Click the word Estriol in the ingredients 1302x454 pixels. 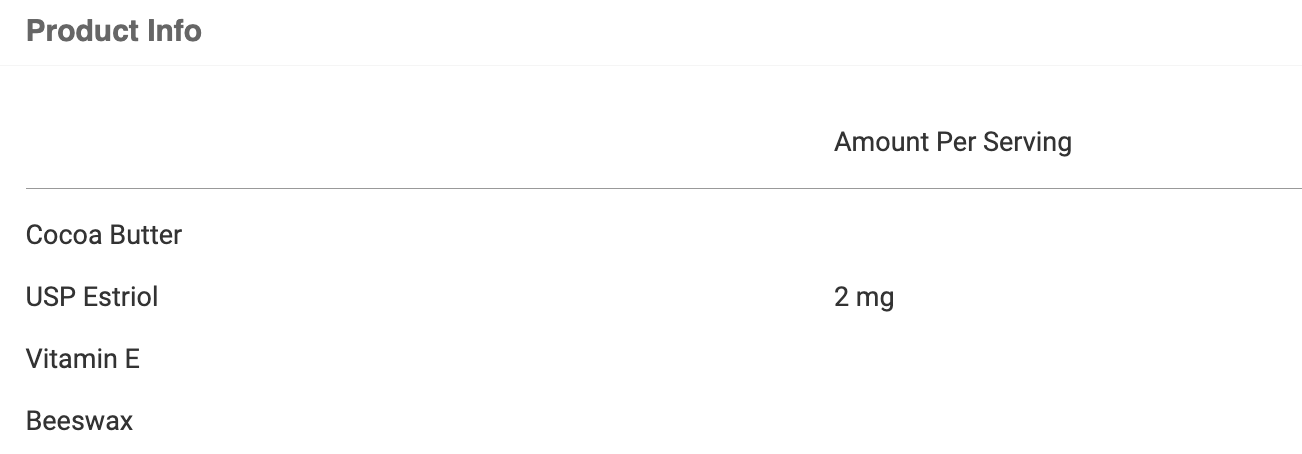(x=121, y=297)
